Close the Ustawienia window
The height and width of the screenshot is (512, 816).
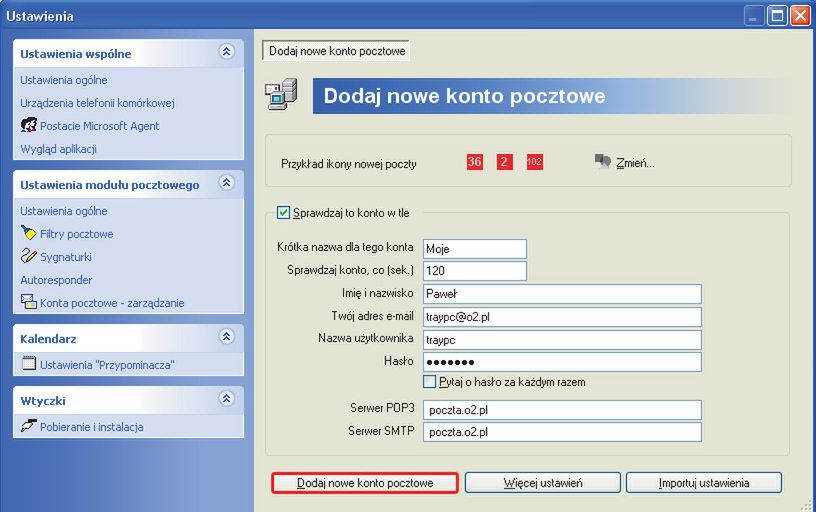(x=800, y=16)
